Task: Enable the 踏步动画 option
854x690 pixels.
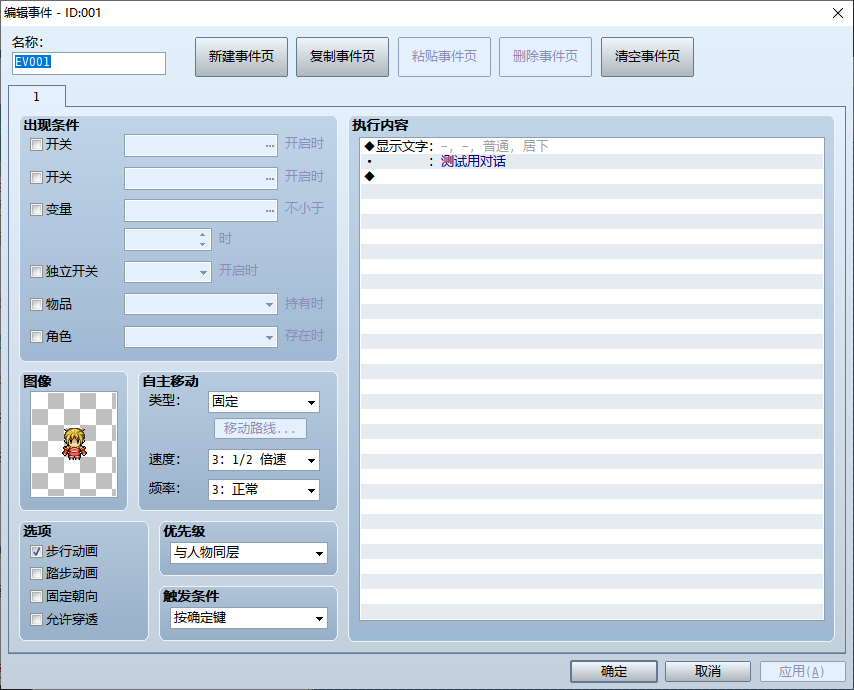Action: pos(36,573)
